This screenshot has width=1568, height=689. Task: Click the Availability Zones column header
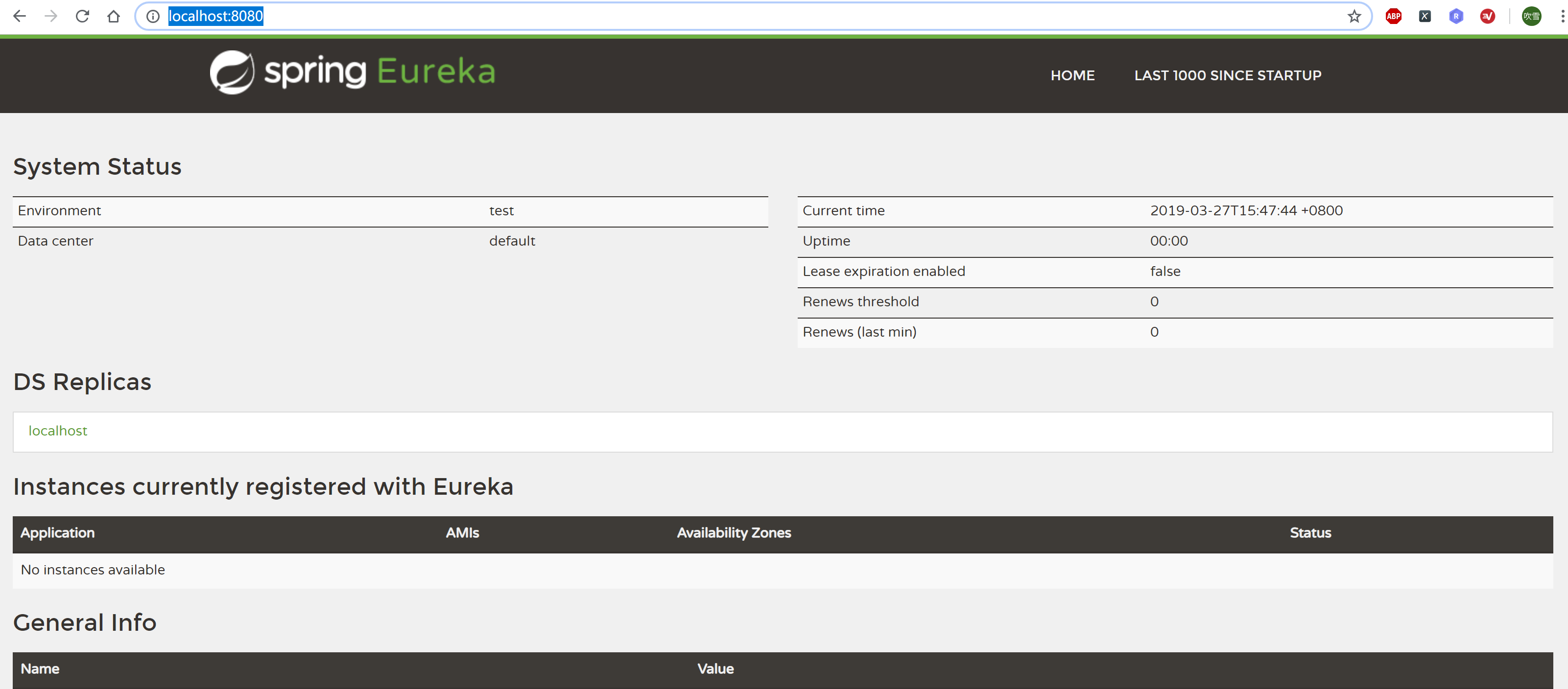click(x=734, y=533)
